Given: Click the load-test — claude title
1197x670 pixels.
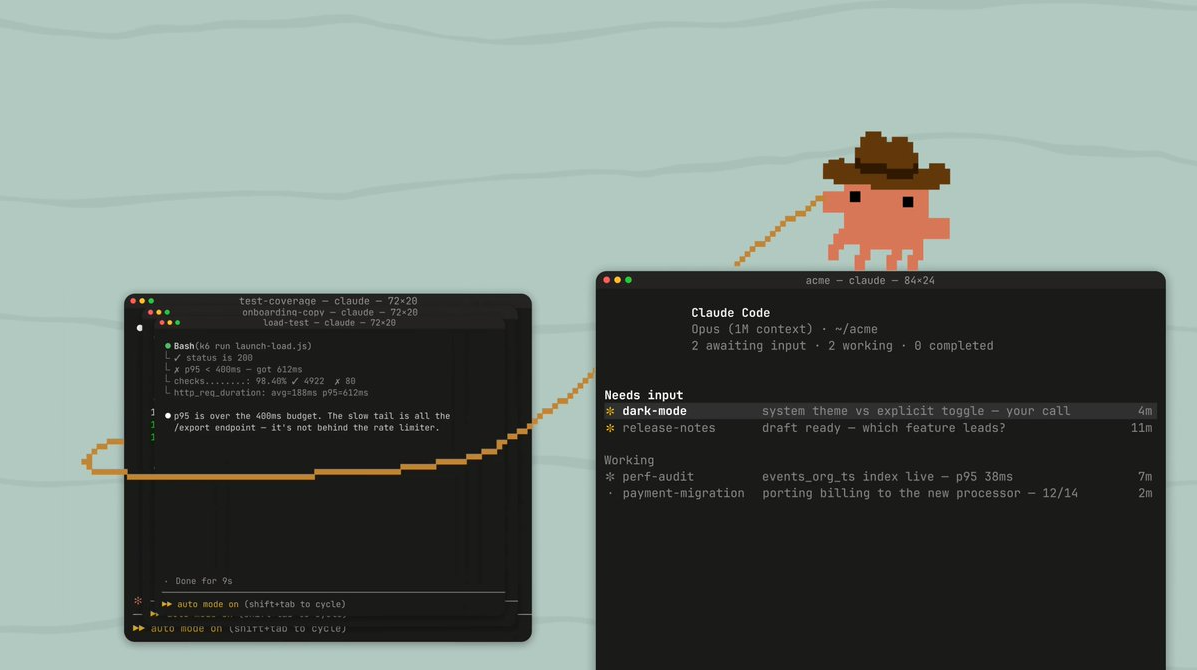Looking at the screenshot, I should [329, 323].
